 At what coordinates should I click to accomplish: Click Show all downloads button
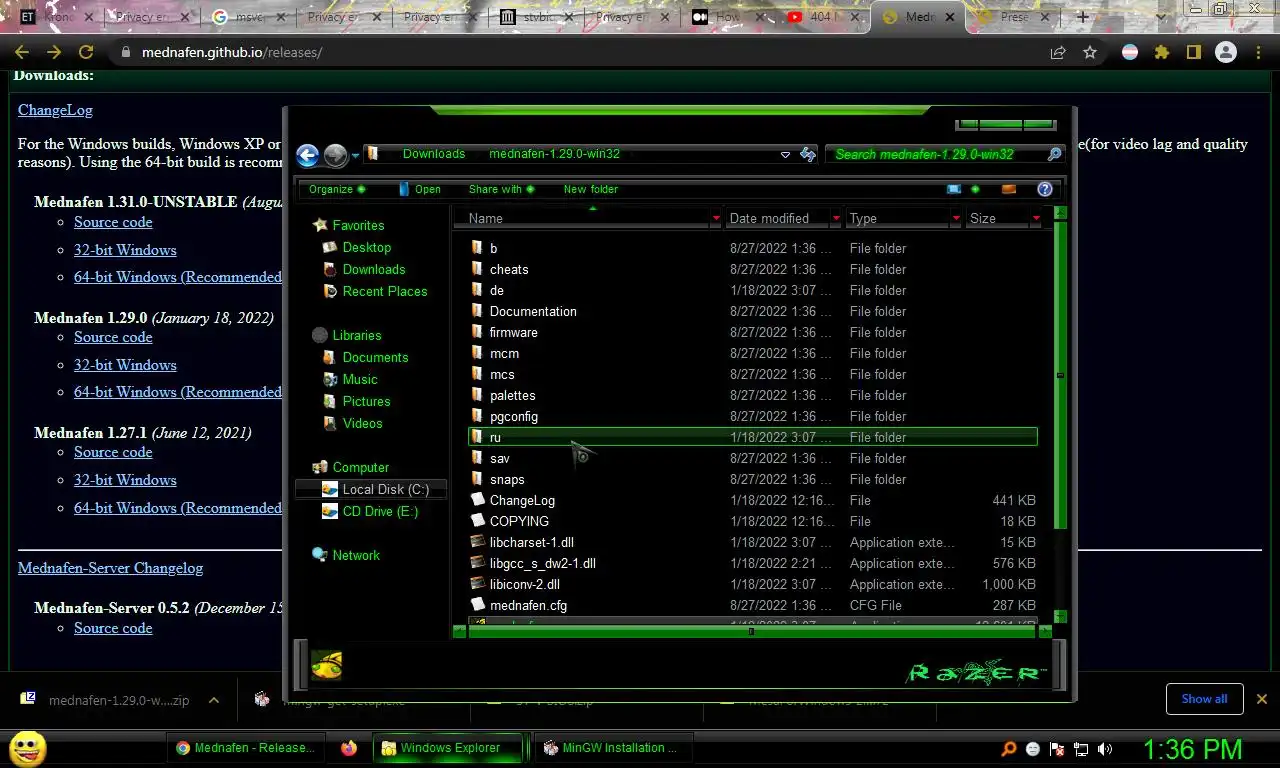tap(1204, 699)
